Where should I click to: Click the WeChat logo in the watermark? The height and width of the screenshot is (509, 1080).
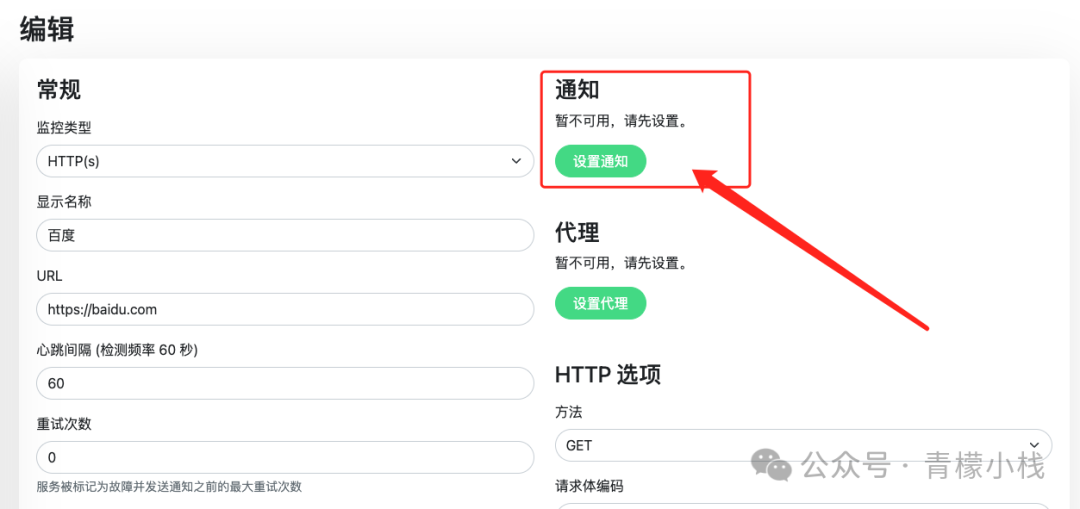click(x=770, y=466)
